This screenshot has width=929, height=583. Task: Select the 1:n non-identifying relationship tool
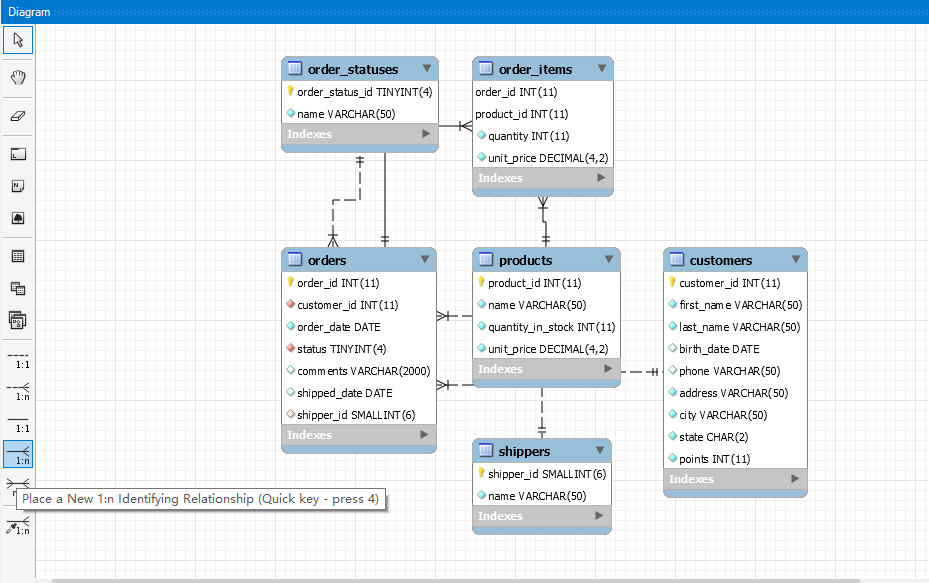tap(18, 390)
